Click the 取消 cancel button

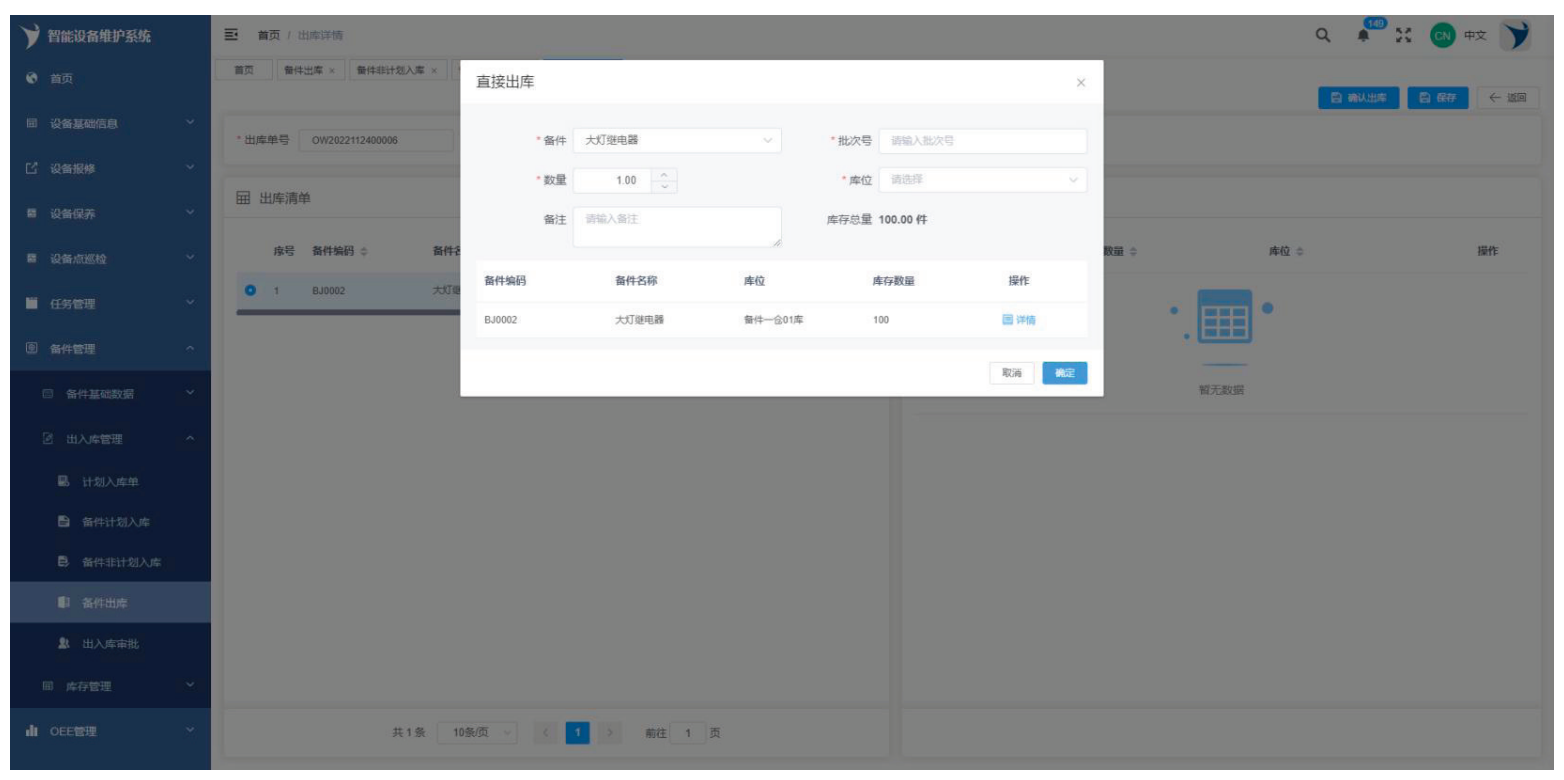point(1012,373)
